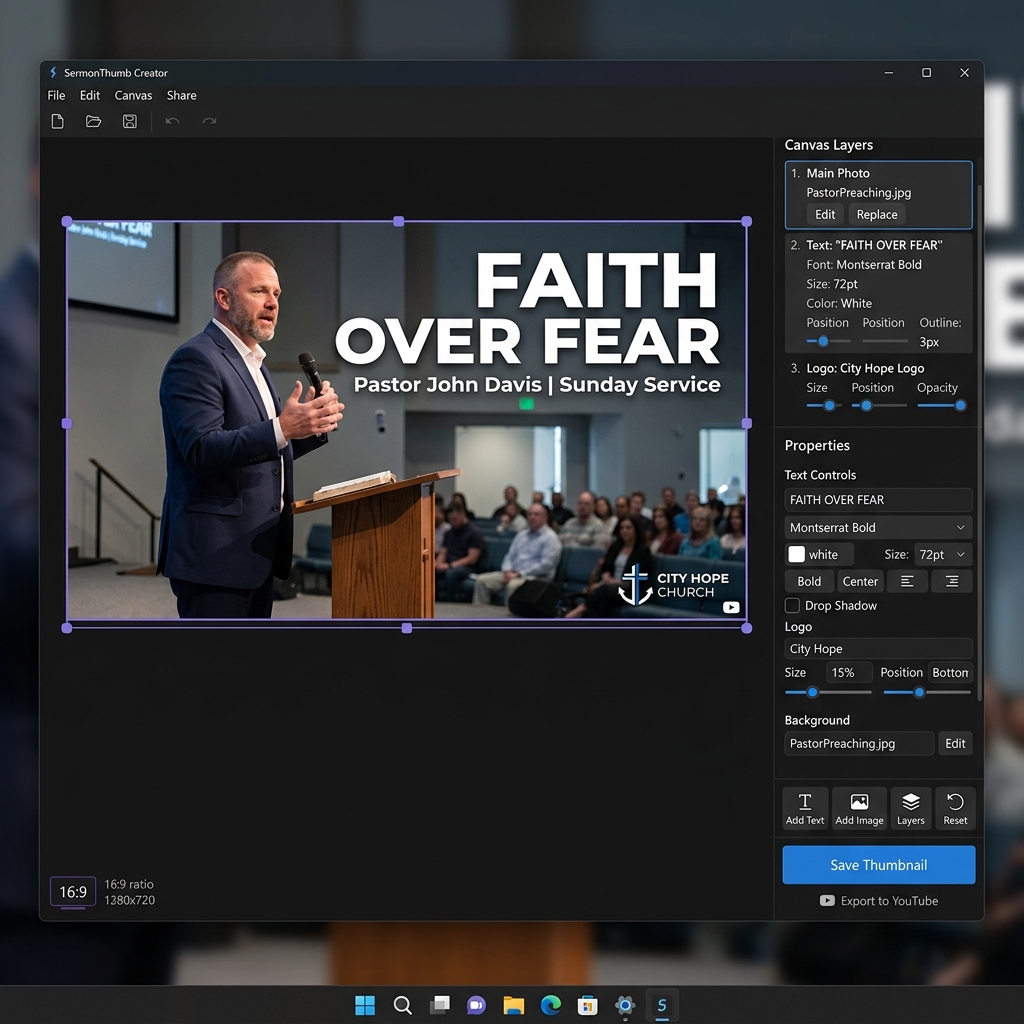Click the SermonThumb taskbar icon

coord(662,1005)
